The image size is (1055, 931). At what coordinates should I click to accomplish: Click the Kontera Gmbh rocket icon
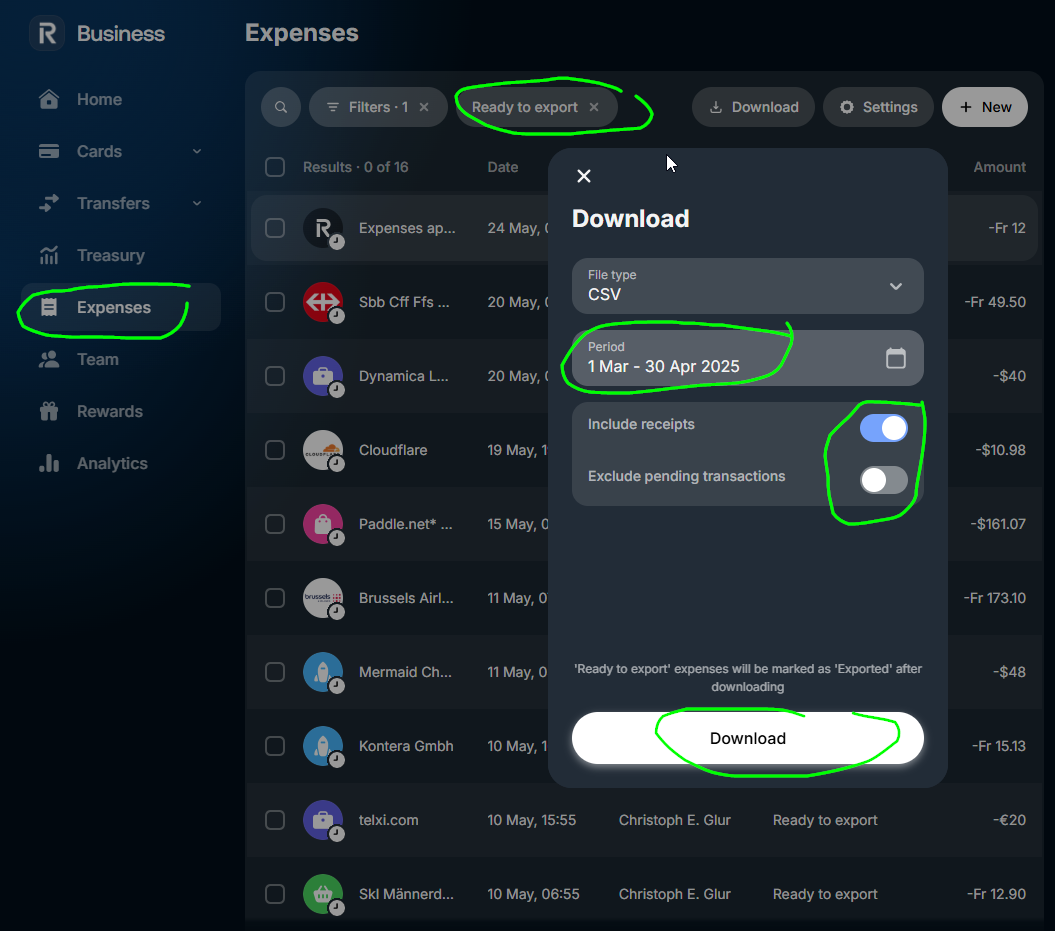[x=323, y=746]
